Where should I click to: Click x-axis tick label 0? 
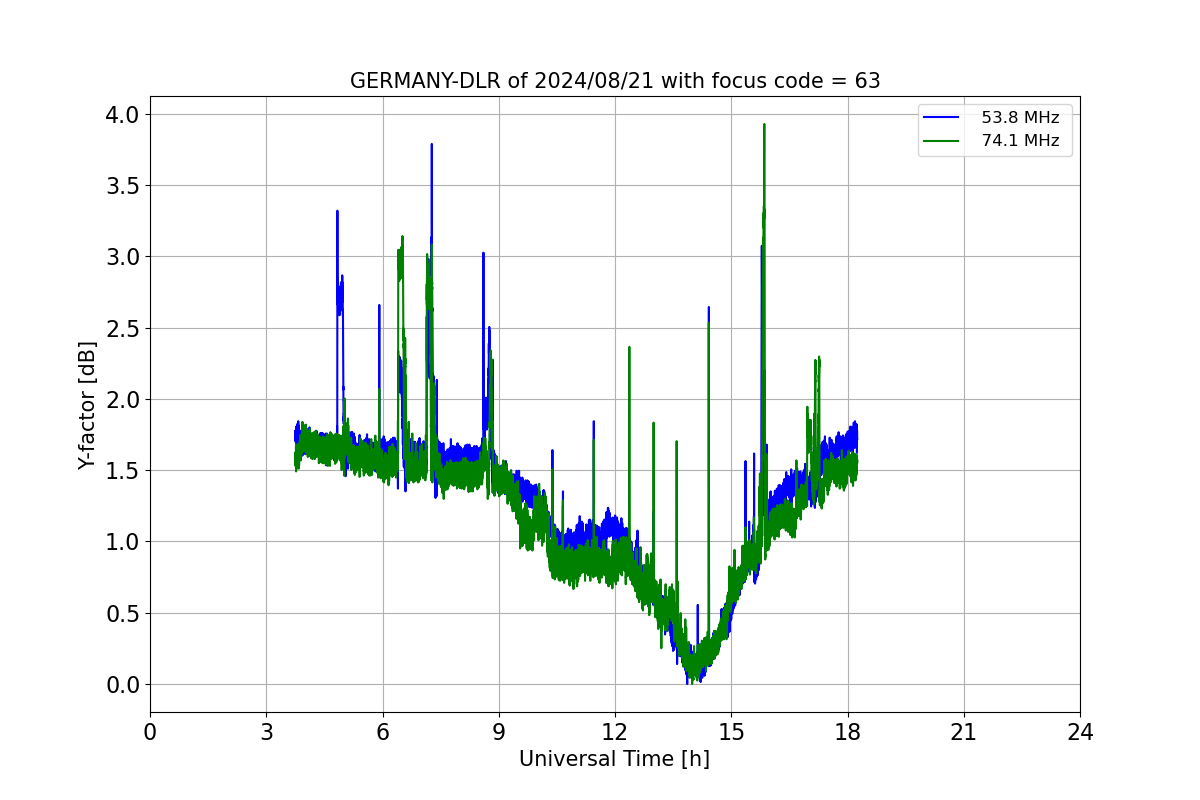pos(150,732)
